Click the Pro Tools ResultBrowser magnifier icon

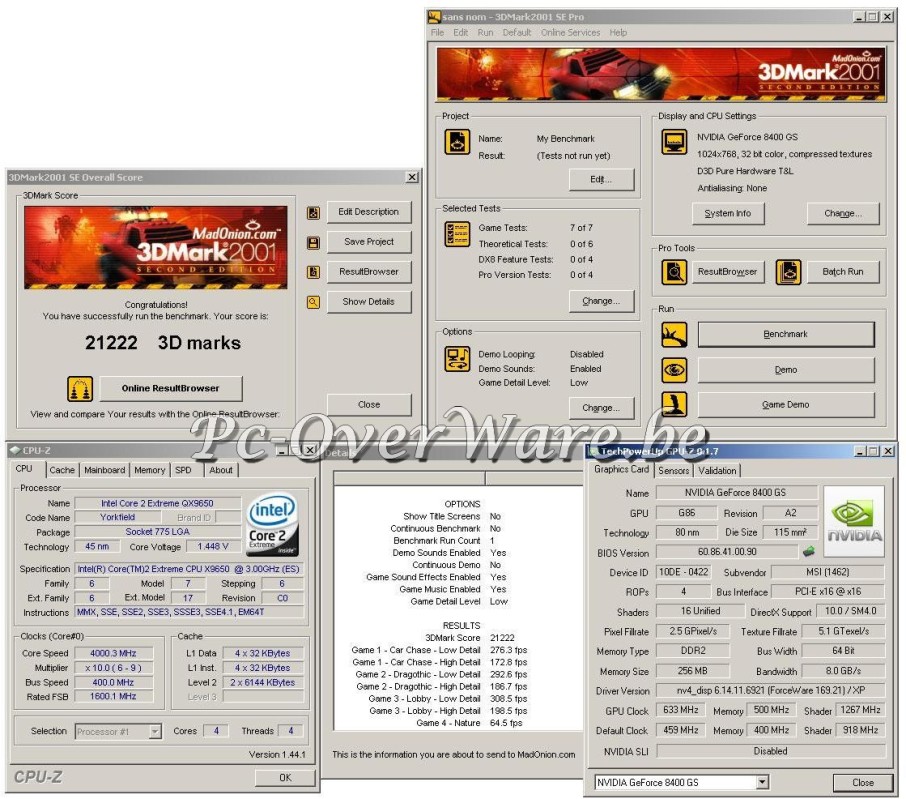674,272
